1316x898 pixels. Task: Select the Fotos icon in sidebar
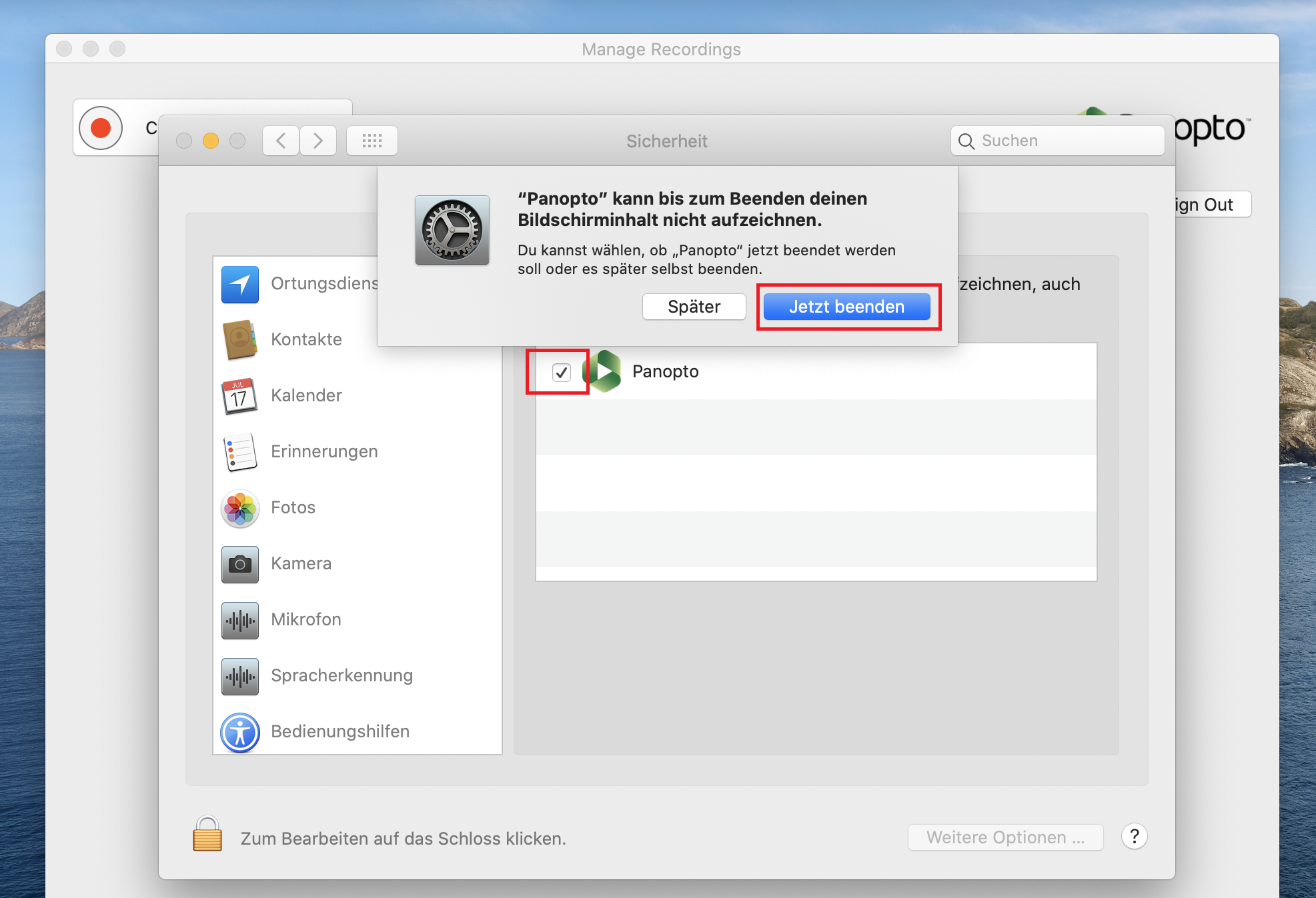pyautogui.click(x=240, y=509)
